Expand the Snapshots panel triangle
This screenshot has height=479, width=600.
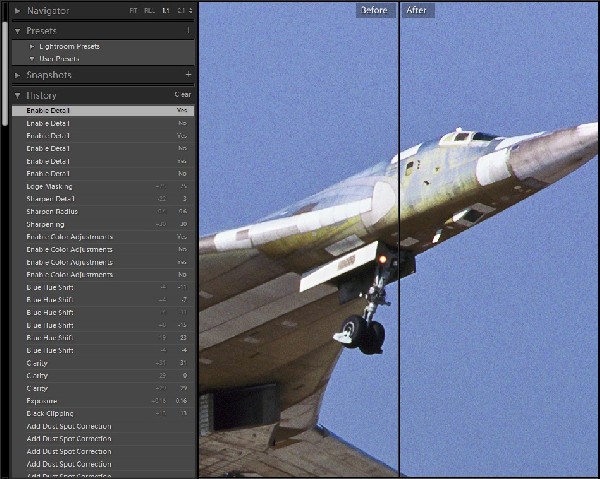tap(17, 75)
